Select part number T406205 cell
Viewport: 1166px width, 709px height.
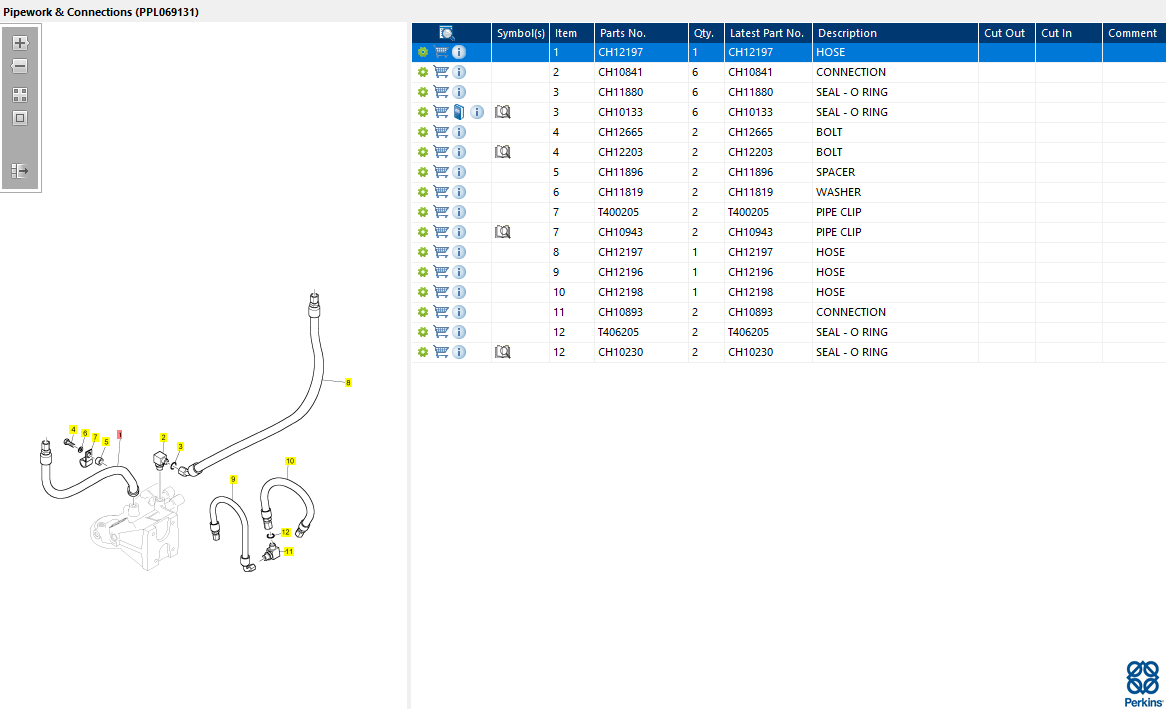pos(641,332)
